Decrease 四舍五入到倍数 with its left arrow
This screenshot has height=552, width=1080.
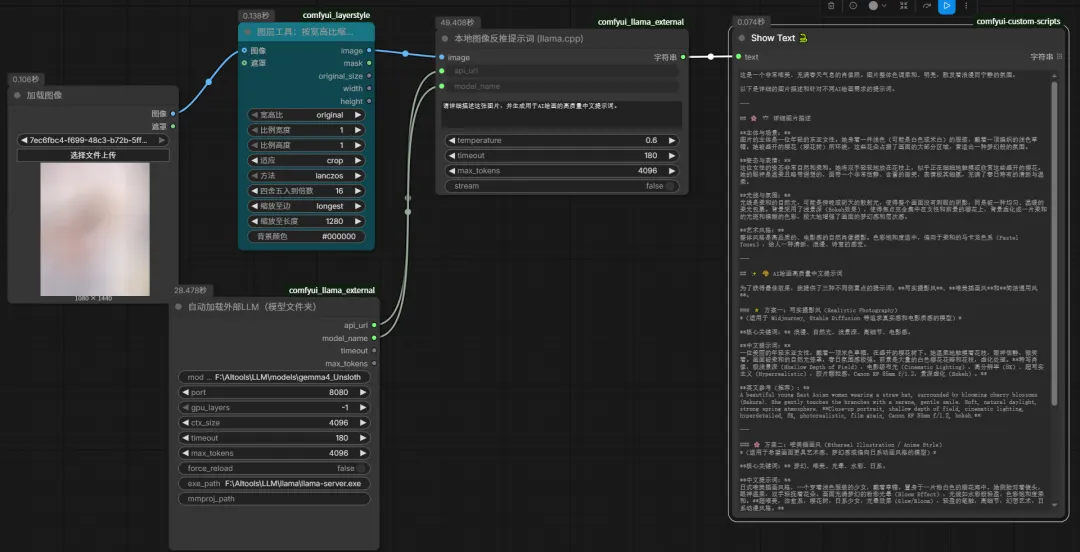click(255, 191)
